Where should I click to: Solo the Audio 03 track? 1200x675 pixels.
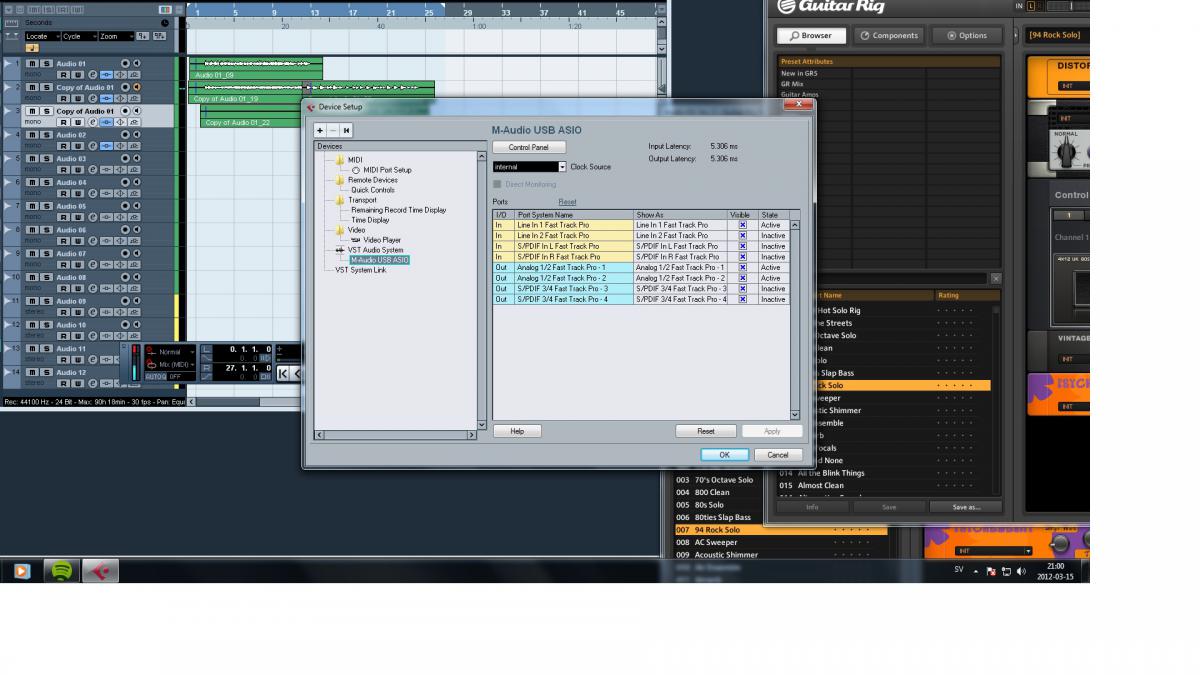46,158
